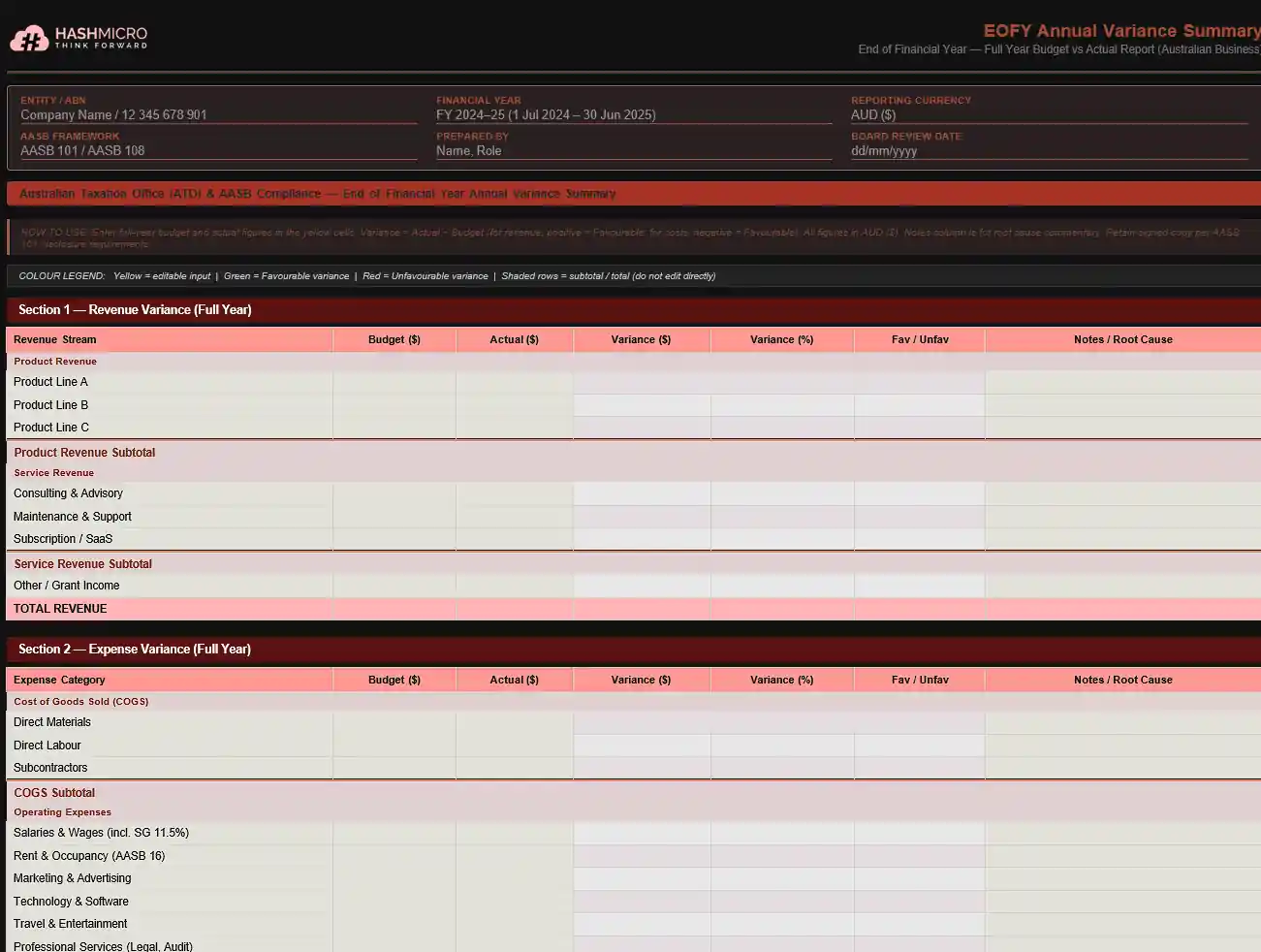Select the Product Revenue Subtotal row label
This screenshot has width=1261, height=952.
pos(84,453)
